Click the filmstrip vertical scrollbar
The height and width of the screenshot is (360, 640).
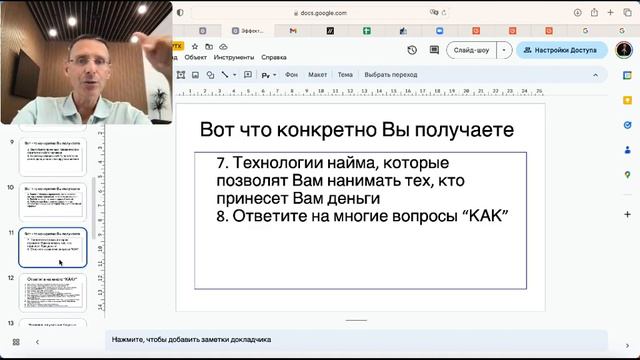coord(94,208)
